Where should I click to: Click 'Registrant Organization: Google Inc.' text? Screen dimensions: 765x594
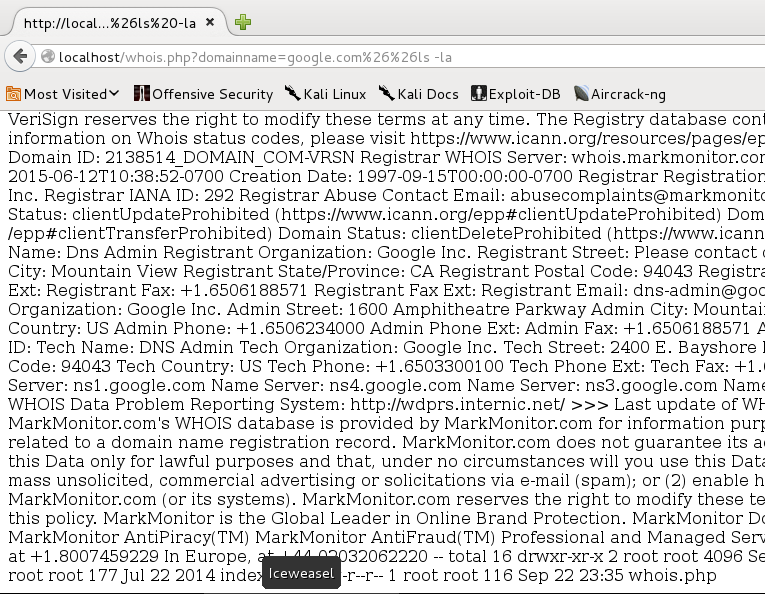tap(317, 253)
